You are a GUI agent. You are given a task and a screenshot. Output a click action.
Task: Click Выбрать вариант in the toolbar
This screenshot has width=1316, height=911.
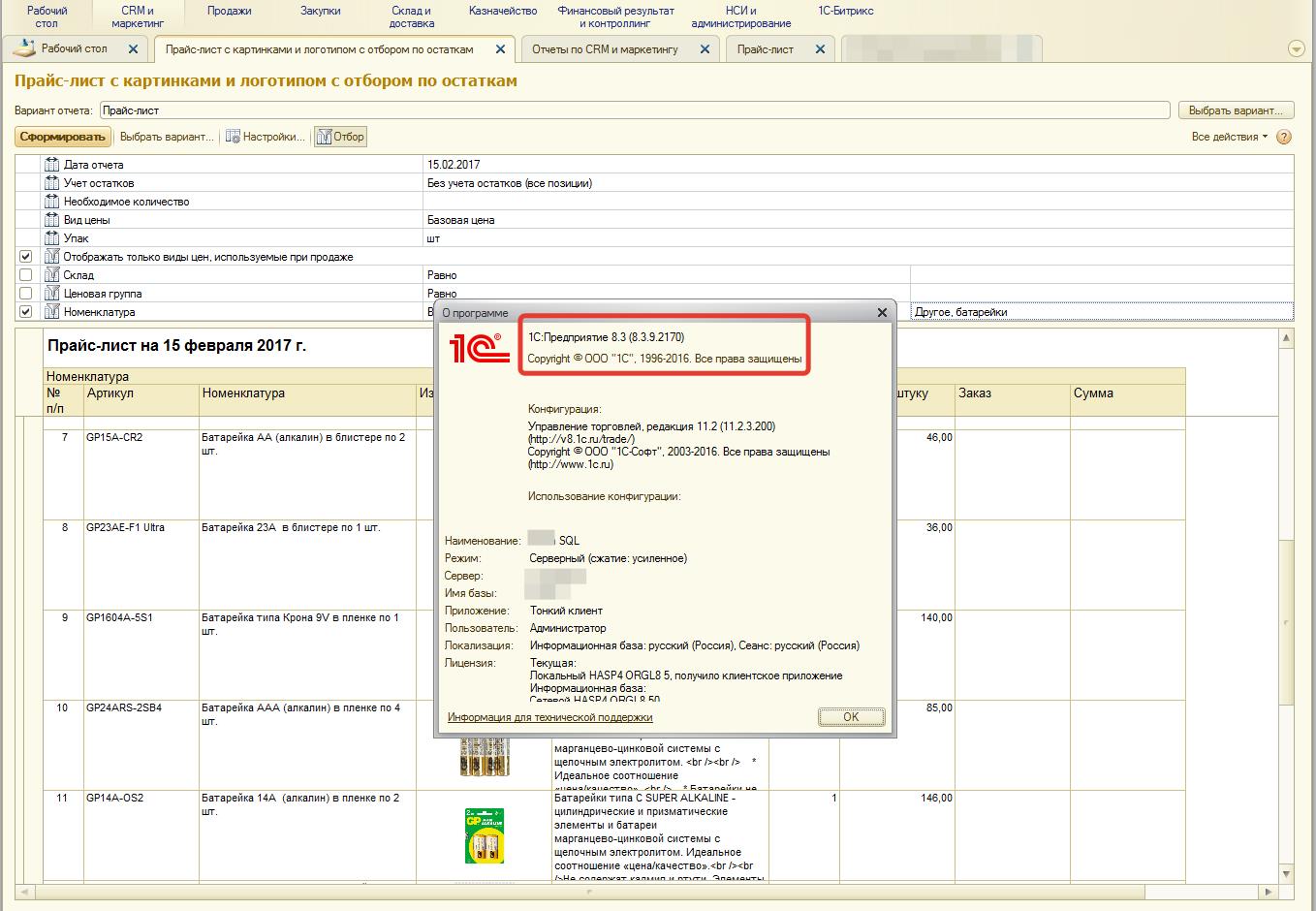click(167, 137)
